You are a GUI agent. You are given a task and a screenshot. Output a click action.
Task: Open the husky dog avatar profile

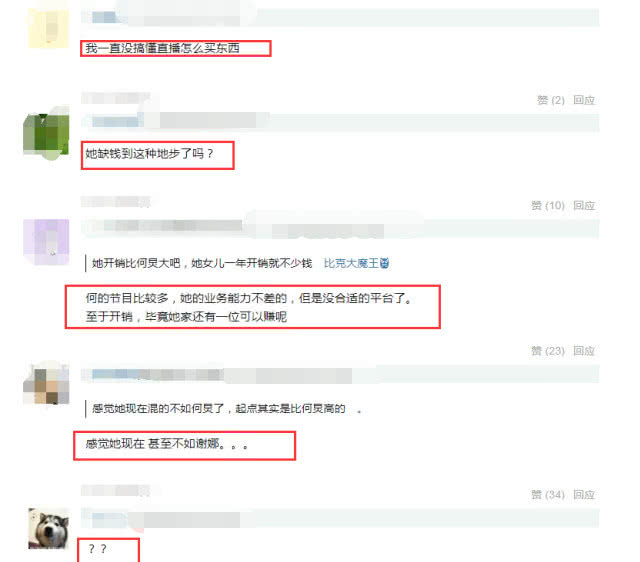coord(48,529)
